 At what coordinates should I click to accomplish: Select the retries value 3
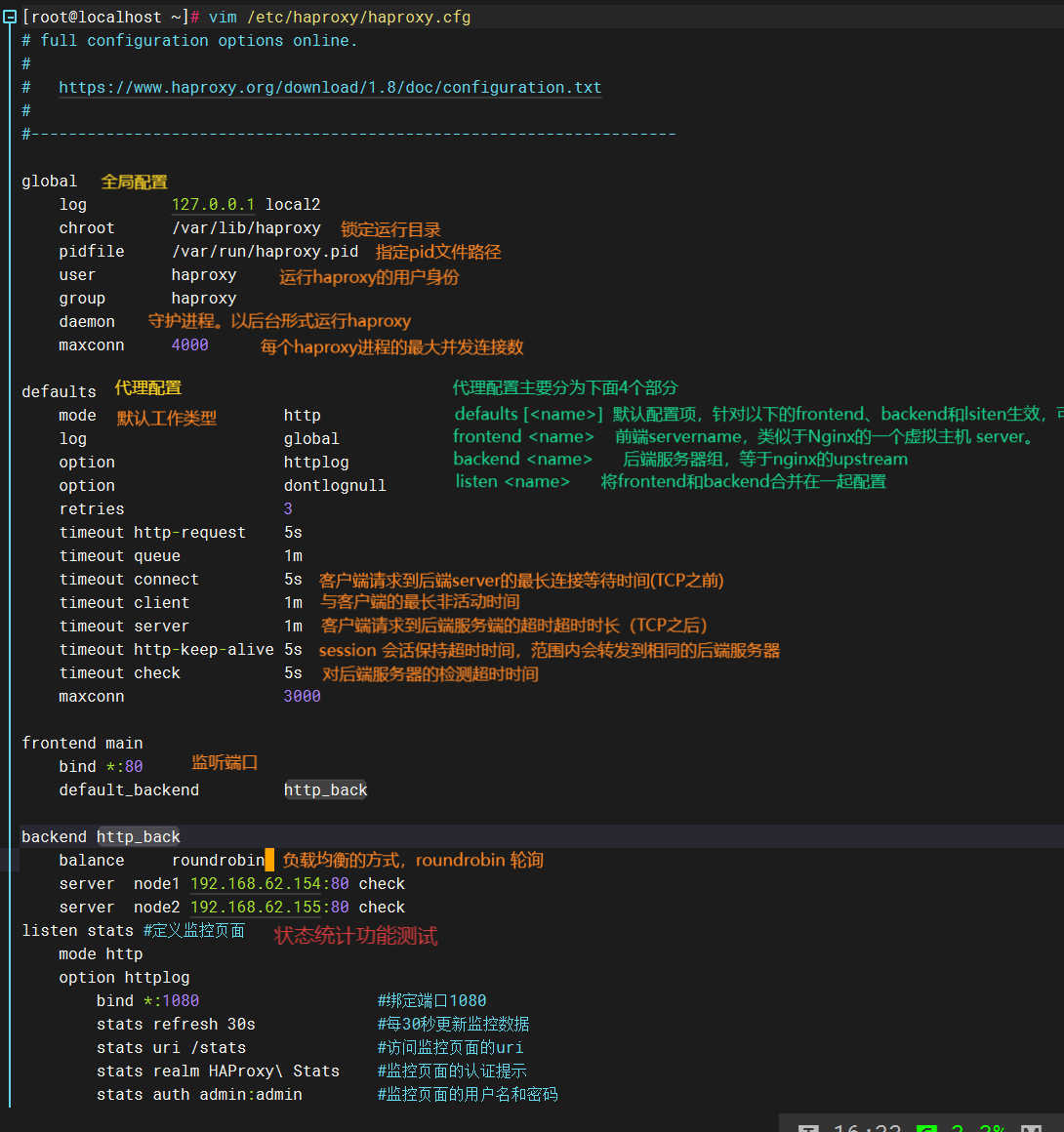tap(288, 509)
